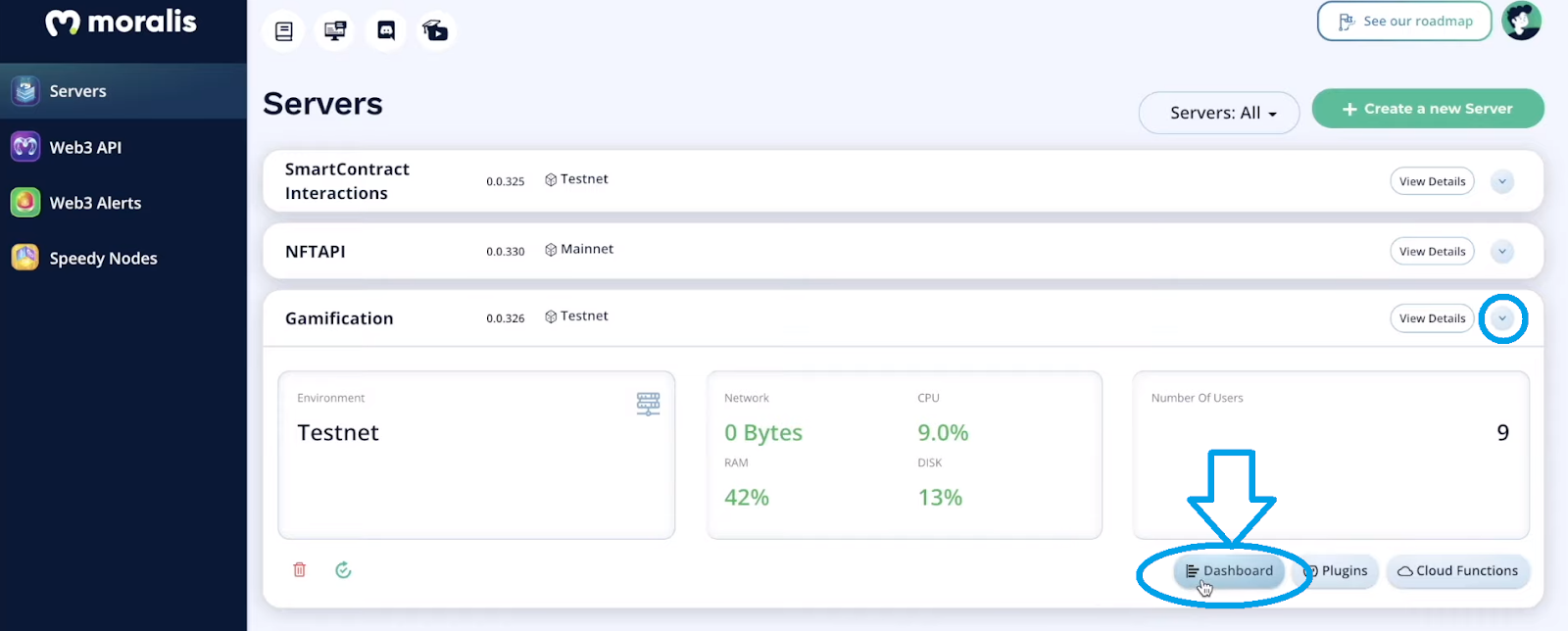The width and height of the screenshot is (1568, 631).
Task: Go to Servers in the sidebar
Action: pos(123,91)
